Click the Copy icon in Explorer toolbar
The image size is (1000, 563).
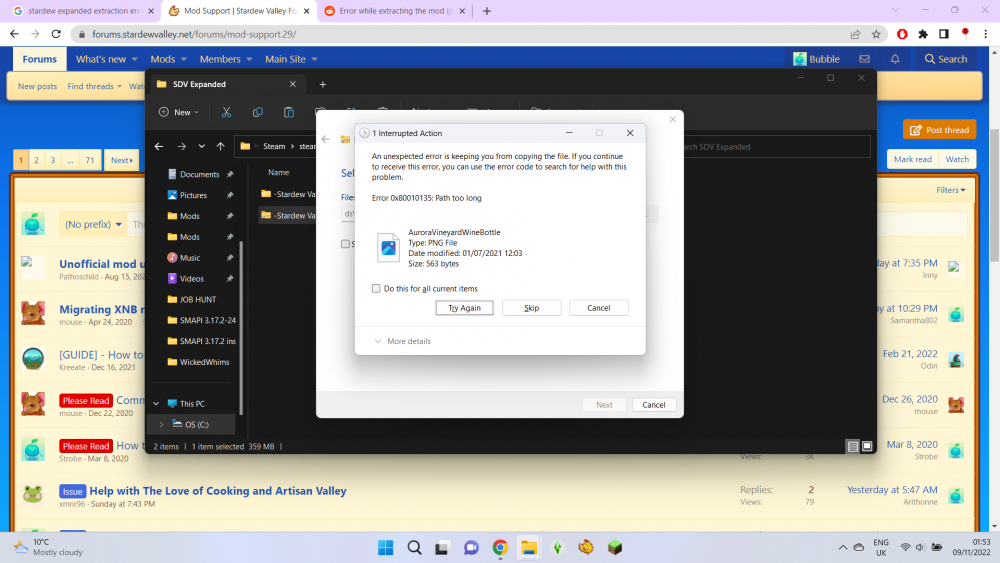(x=258, y=112)
